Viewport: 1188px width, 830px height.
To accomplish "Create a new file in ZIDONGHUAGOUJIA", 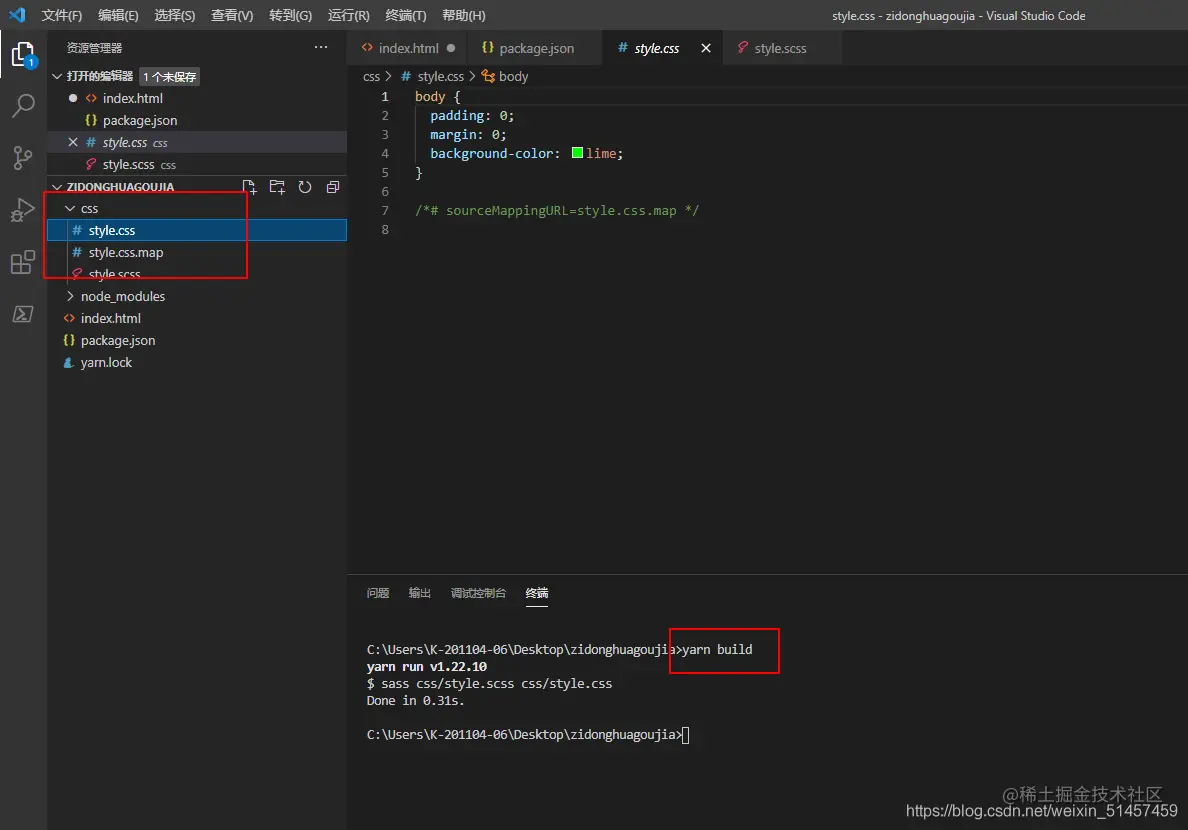I will [x=249, y=187].
